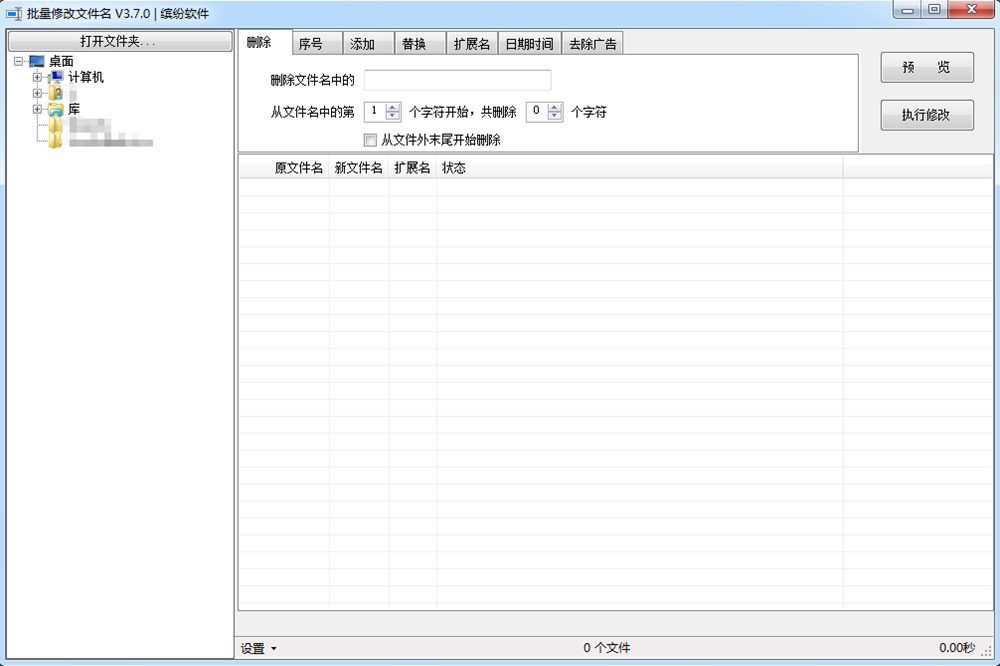Image resolution: width=1000 pixels, height=666 pixels.
Task: Increase the starting character position spinner
Action: [393, 107]
